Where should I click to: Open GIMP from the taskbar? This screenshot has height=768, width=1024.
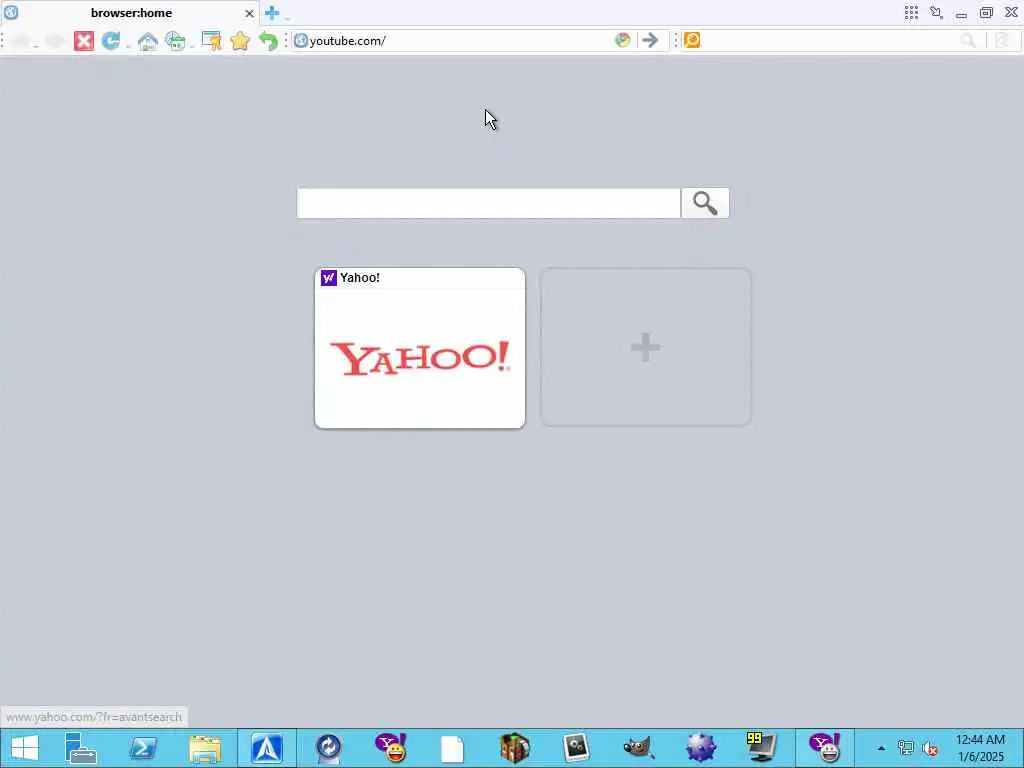tap(639, 748)
